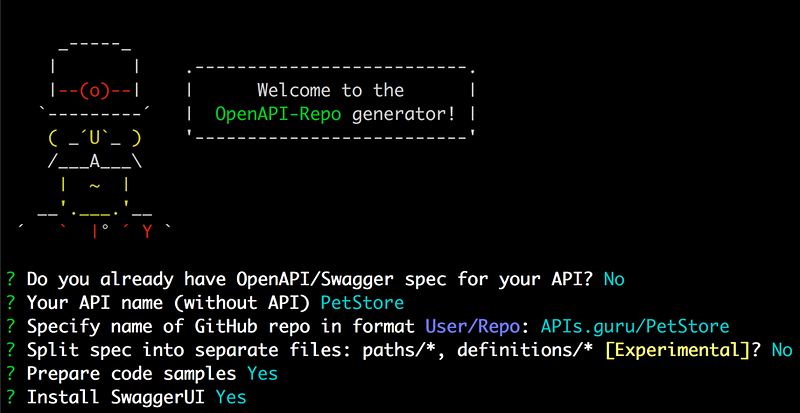Click question mark before 'Install SwaggerUI'

click(x=10, y=398)
